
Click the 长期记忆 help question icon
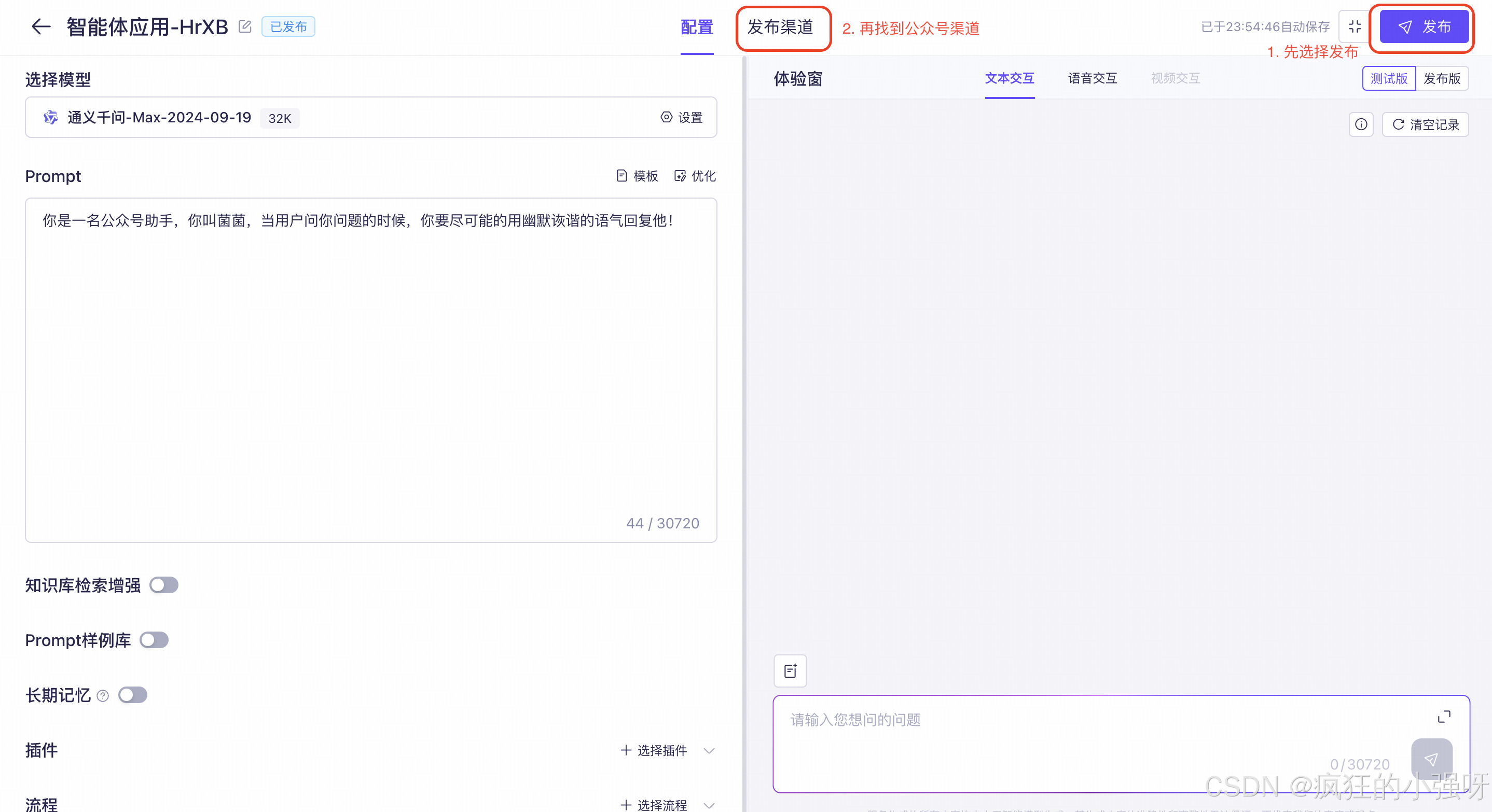(x=103, y=696)
